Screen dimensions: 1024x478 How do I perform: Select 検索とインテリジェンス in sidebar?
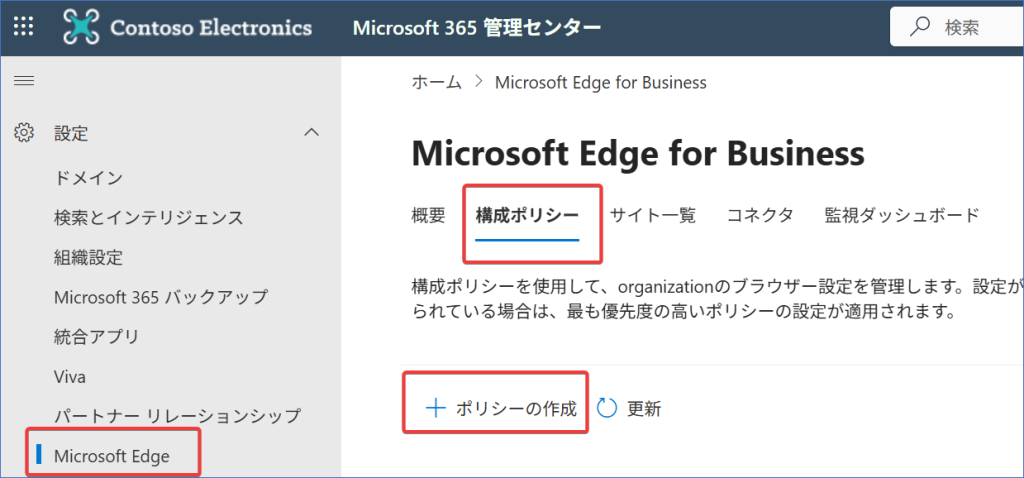(x=149, y=217)
